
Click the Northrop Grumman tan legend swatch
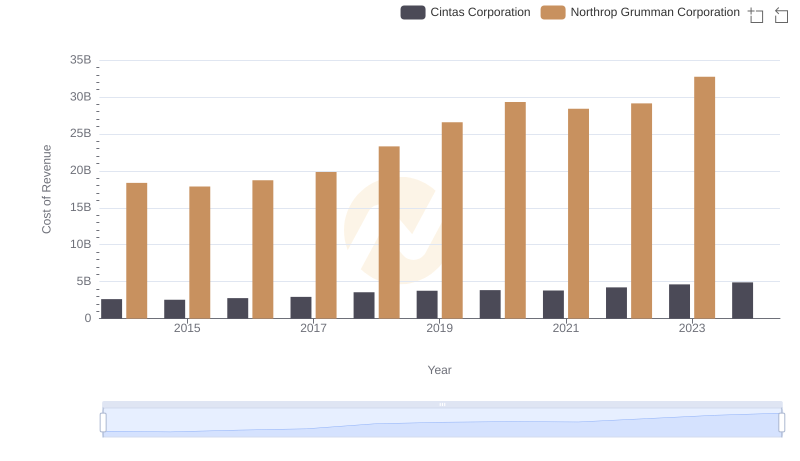553,12
